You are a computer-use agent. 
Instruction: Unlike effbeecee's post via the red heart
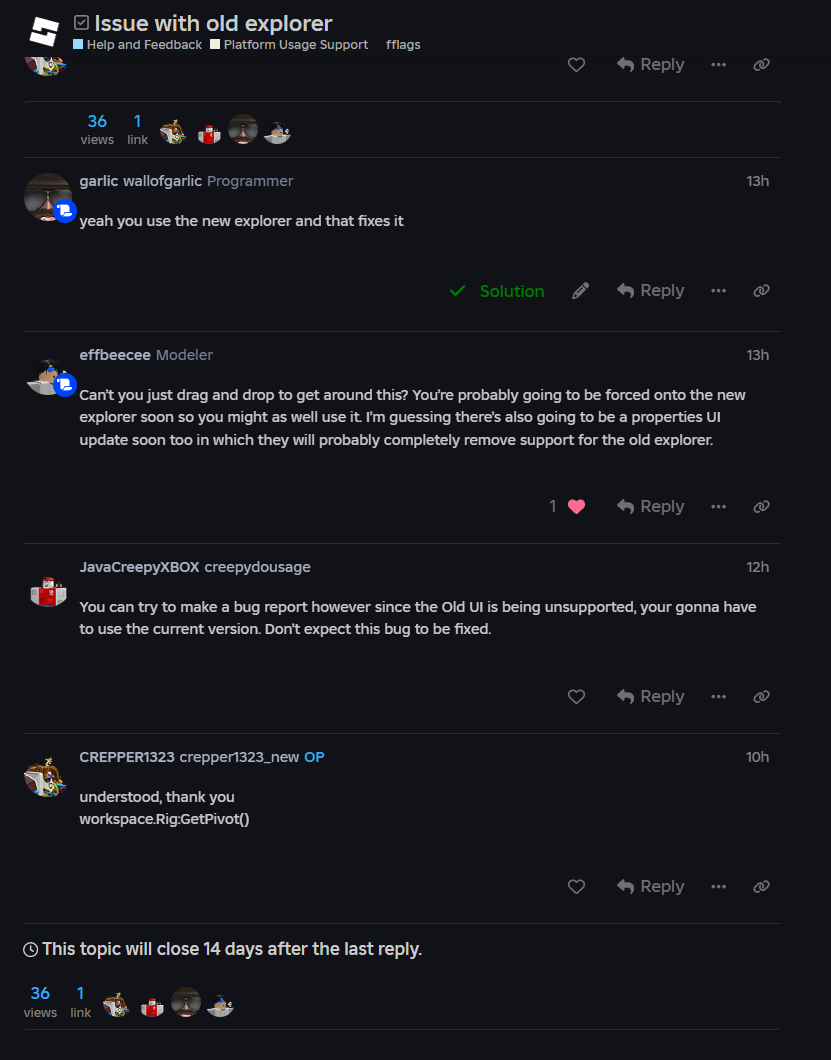pos(576,507)
